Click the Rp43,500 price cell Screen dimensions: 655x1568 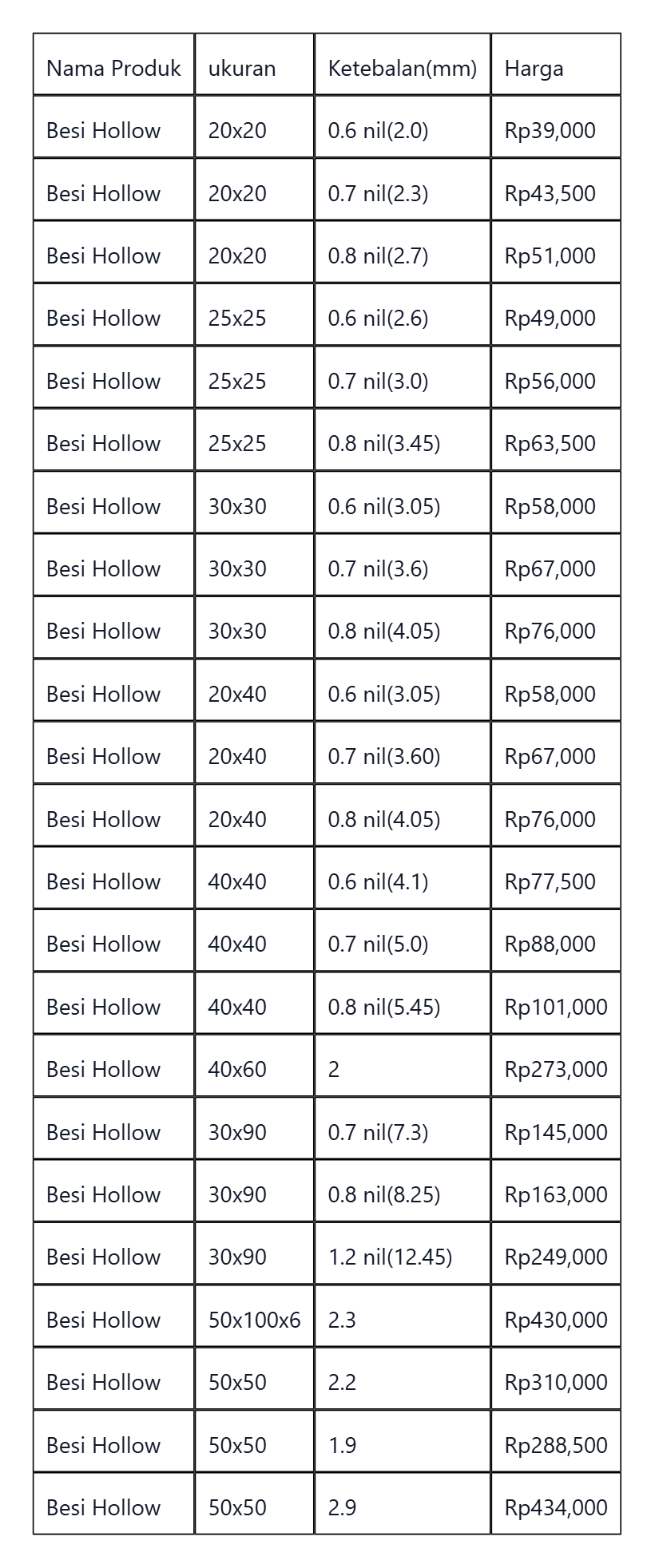556,190
